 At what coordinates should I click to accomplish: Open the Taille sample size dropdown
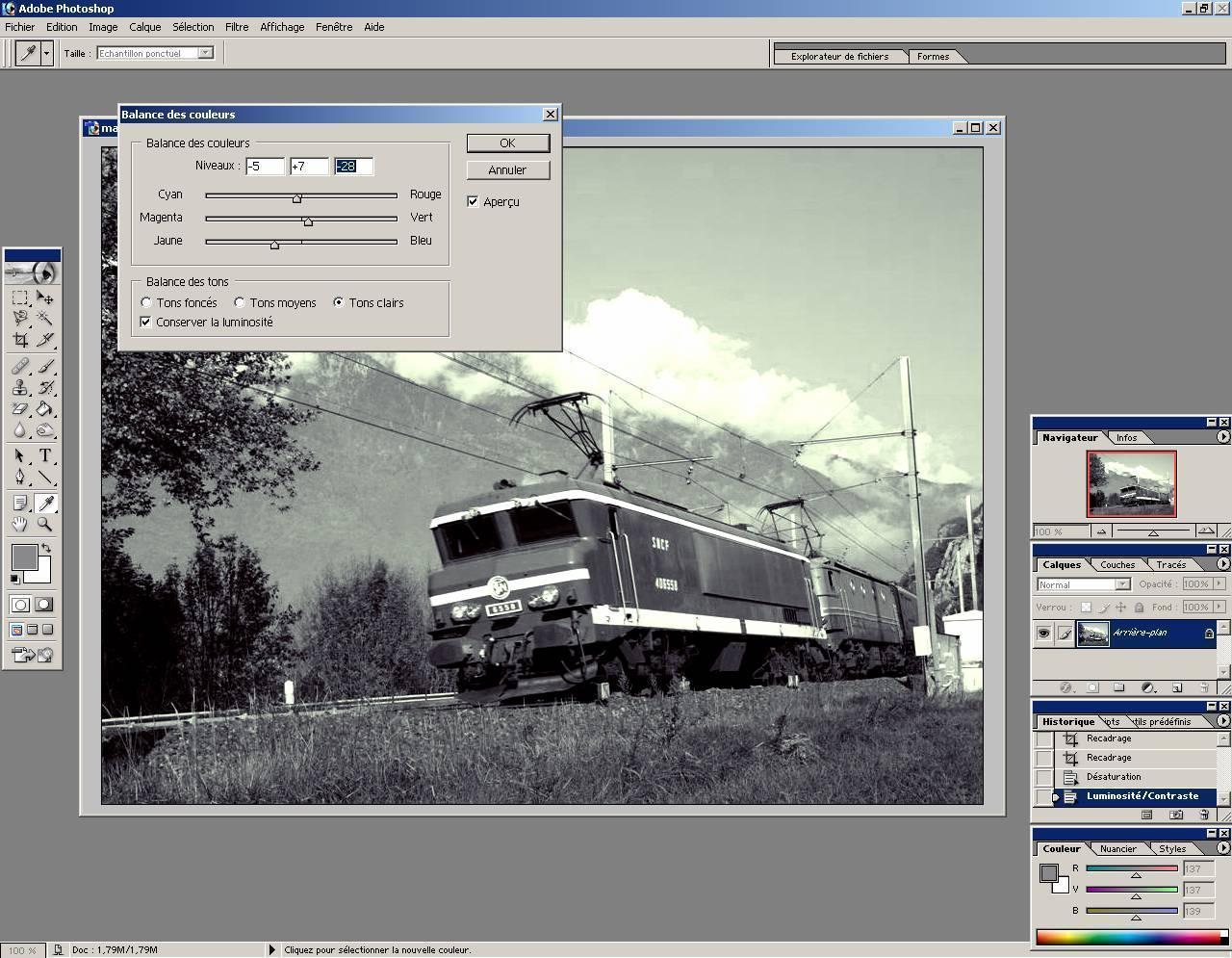click(205, 53)
